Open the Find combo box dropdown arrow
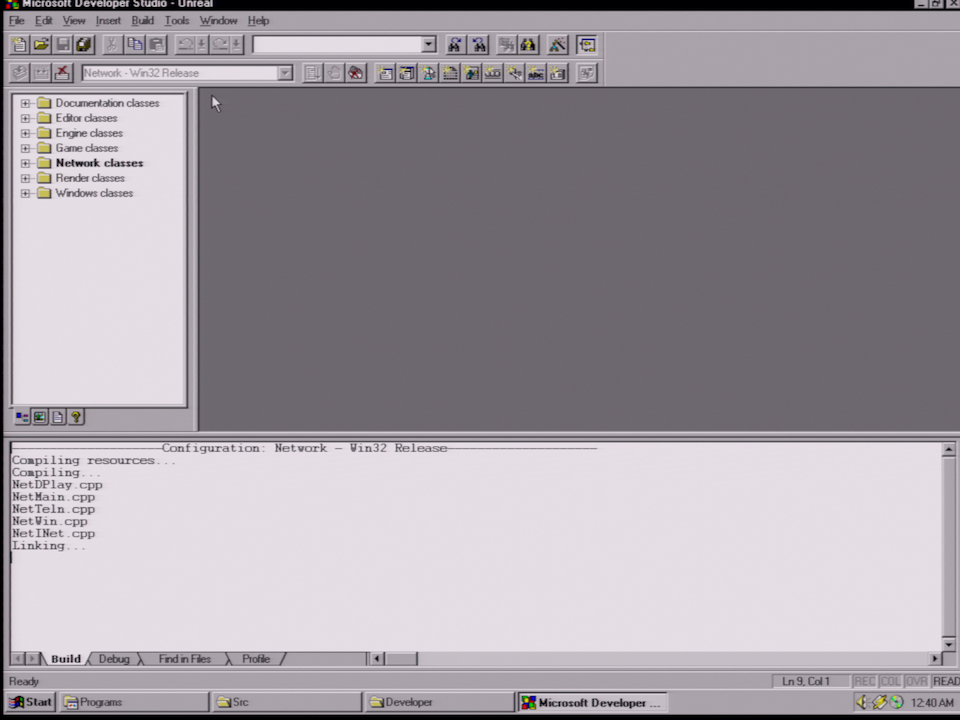Screen dimensions: 960x720 point(429,45)
